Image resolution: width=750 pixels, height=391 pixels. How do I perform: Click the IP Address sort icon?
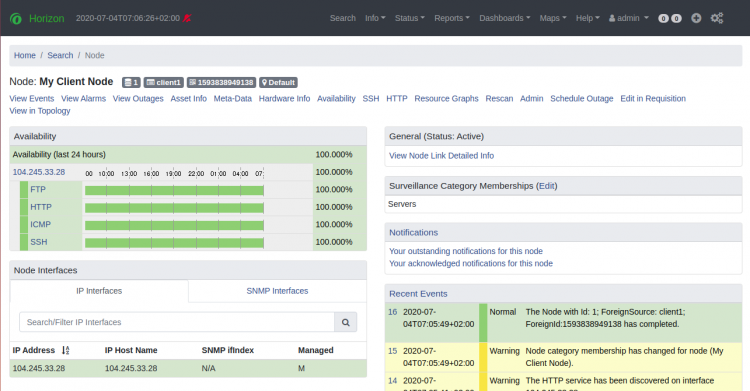66,350
